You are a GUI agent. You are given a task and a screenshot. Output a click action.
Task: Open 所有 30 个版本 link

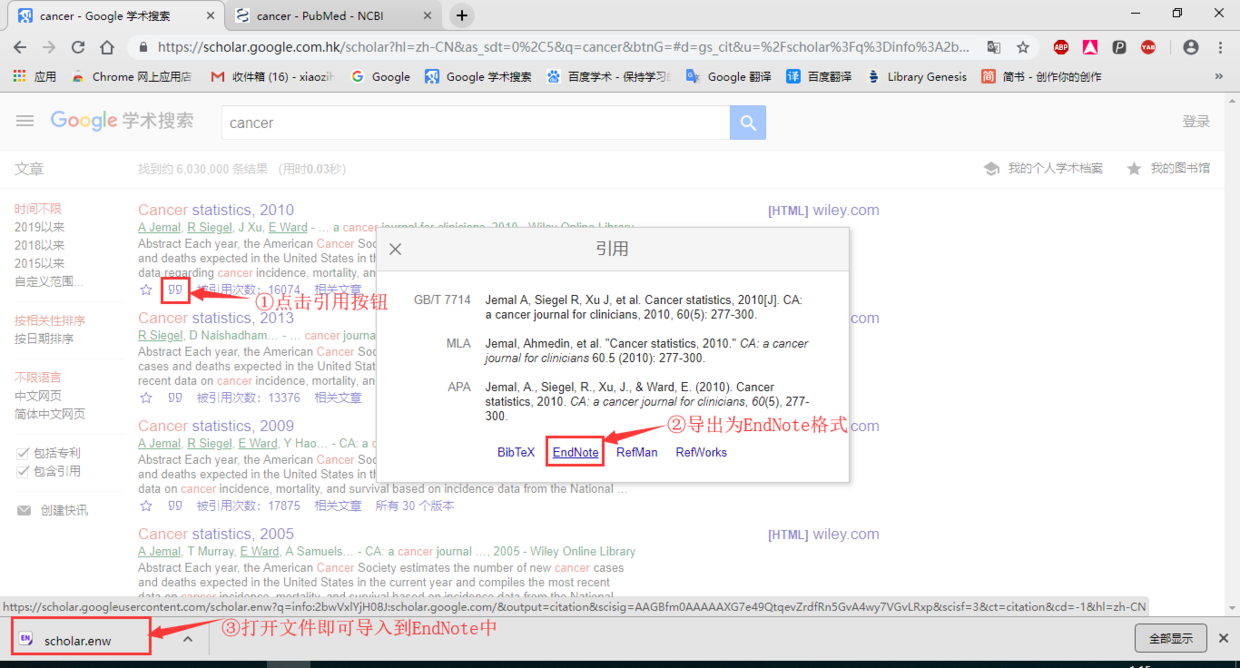[x=414, y=506]
